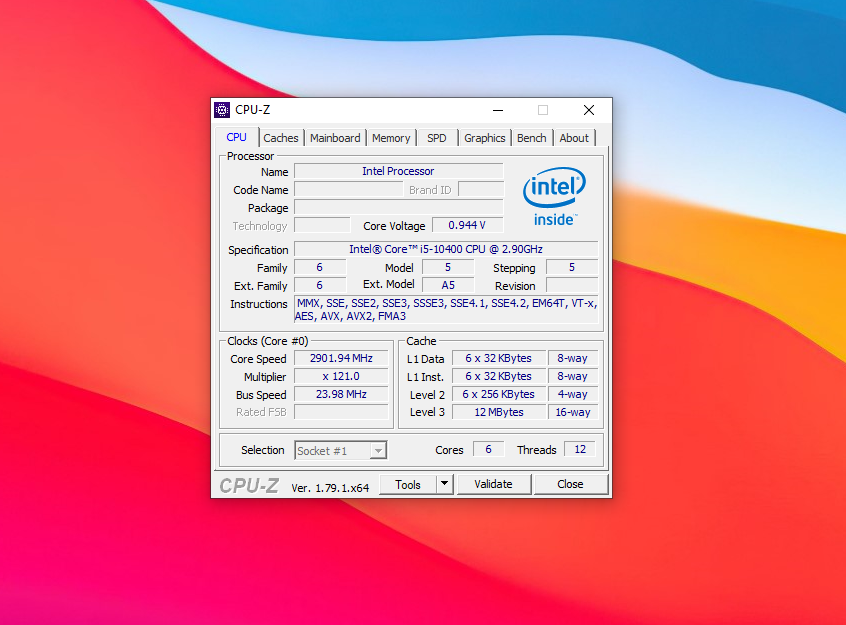Image resolution: width=846 pixels, height=625 pixels.
Task: Click the Validate button
Action: coord(494,485)
